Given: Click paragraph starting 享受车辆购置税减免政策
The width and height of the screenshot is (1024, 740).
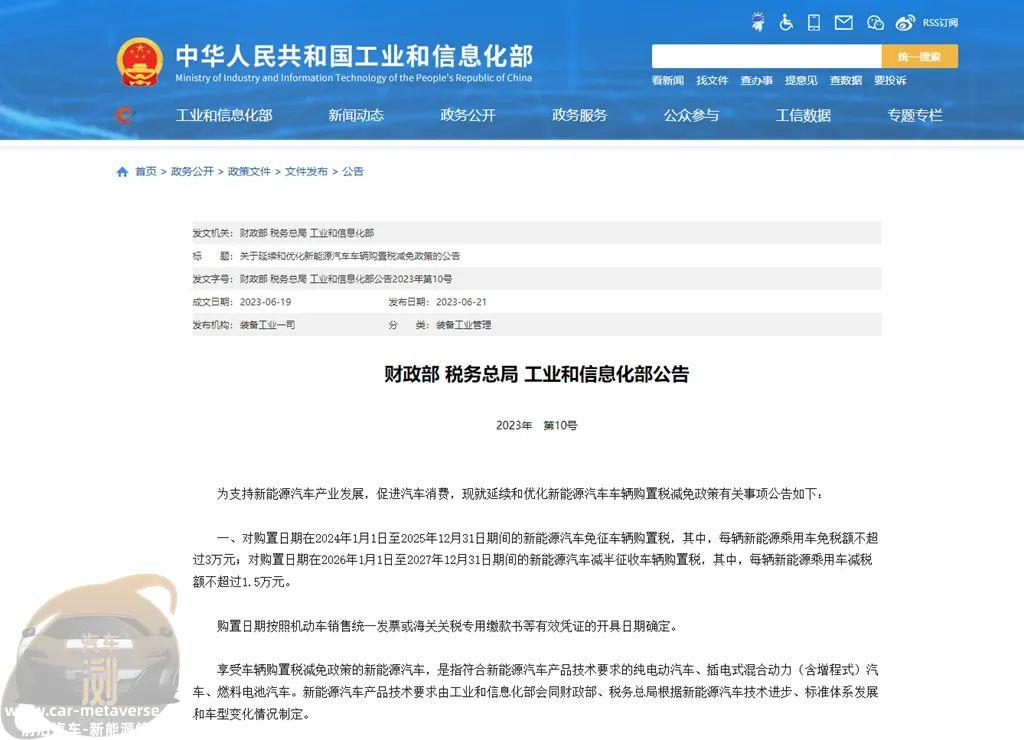Looking at the screenshot, I should (x=536, y=692).
